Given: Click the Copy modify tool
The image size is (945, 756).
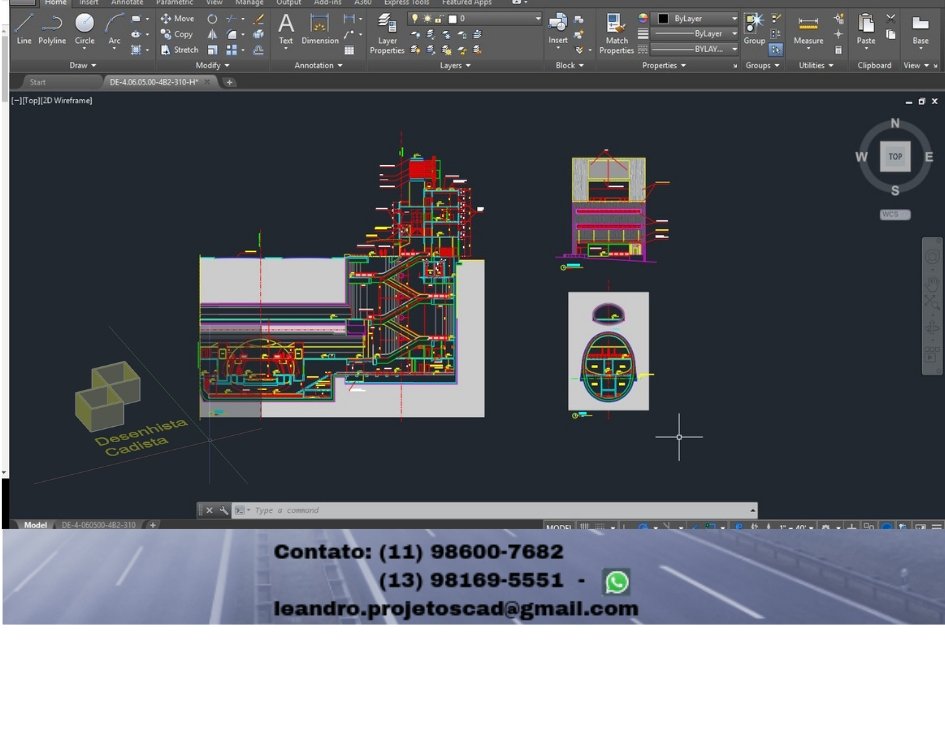Looking at the screenshot, I should (177, 34).
